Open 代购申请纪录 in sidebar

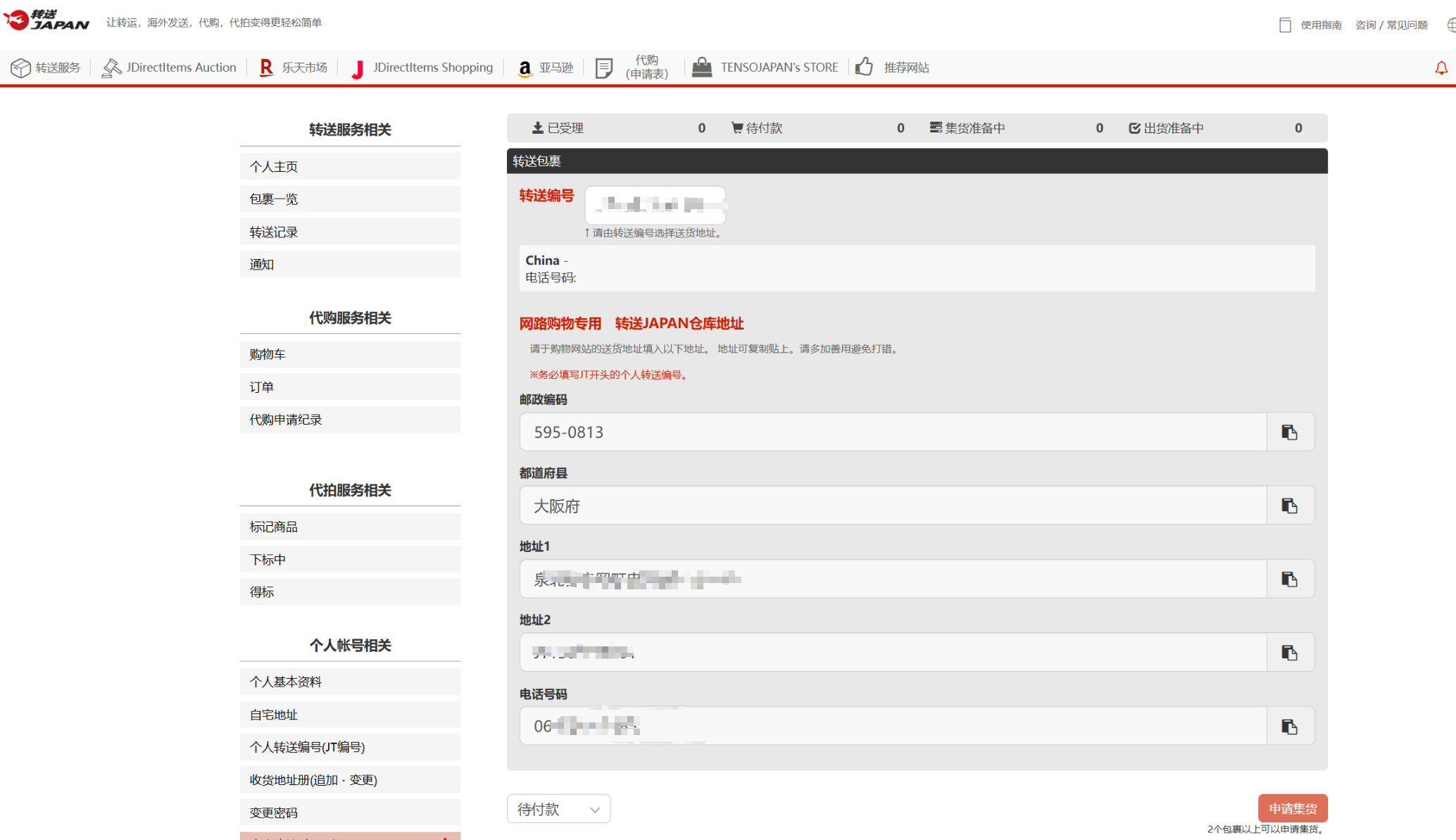pyautogui.click(x=350, y=420)
